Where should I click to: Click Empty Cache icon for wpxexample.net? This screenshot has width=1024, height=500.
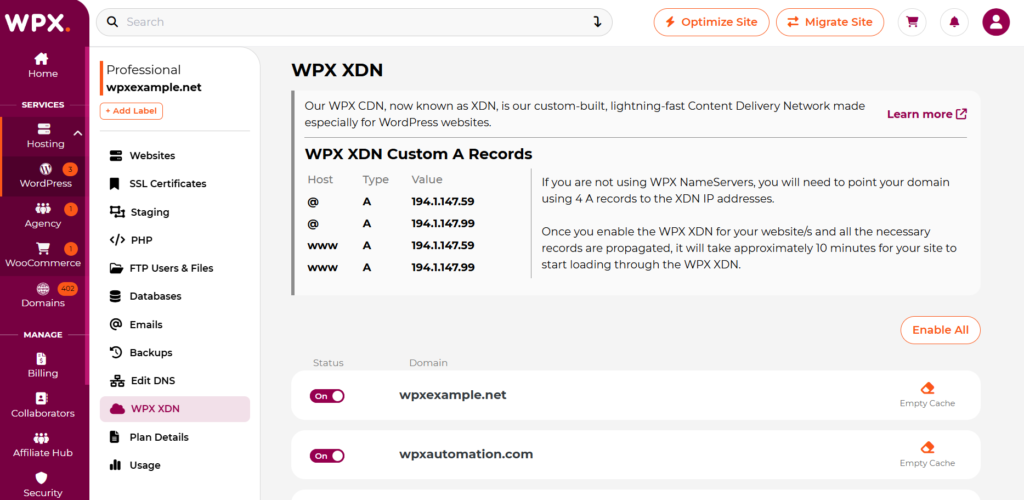927,388
